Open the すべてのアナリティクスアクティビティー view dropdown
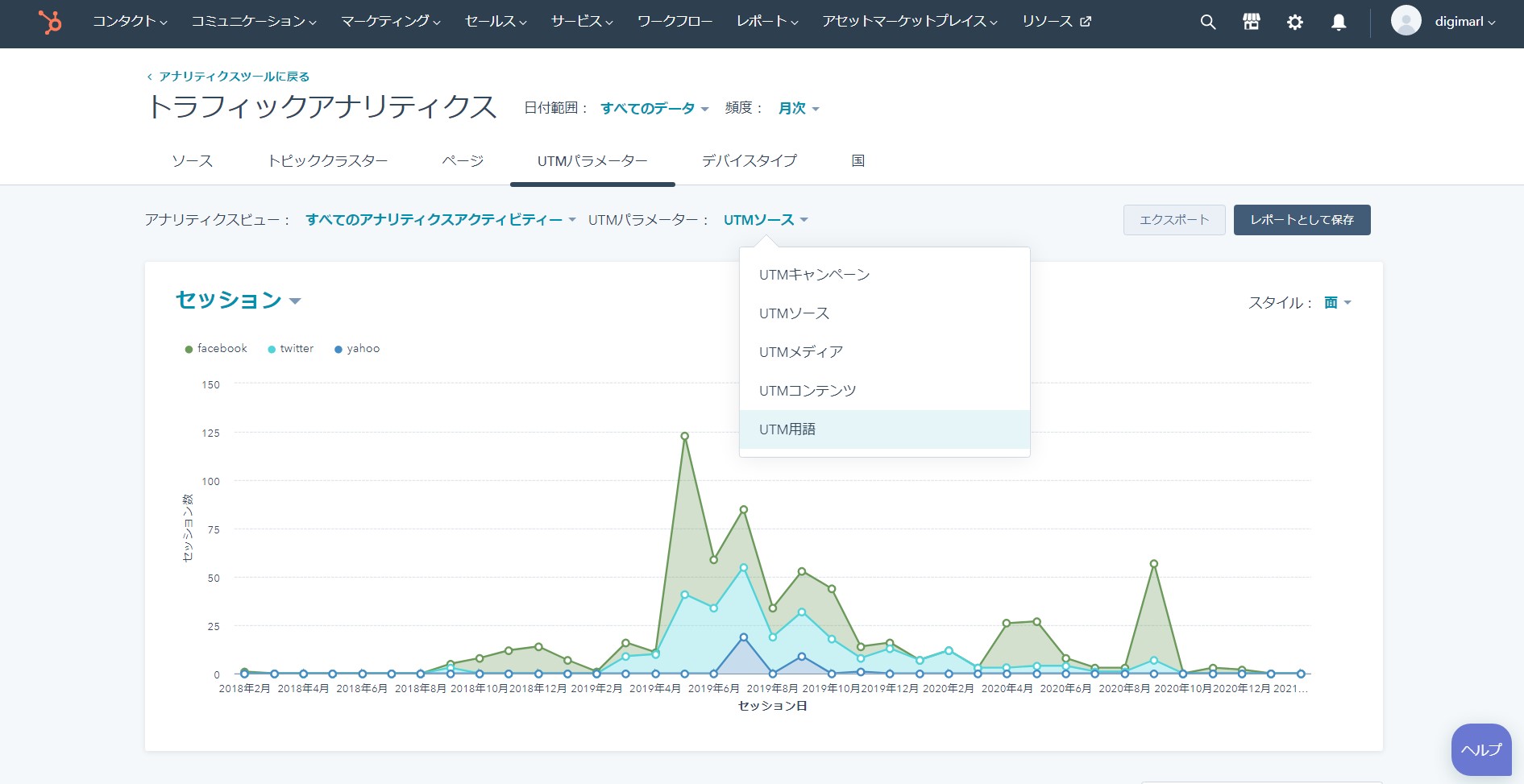The width and height of the screenshot is (1524, 784). pos(441,220)
